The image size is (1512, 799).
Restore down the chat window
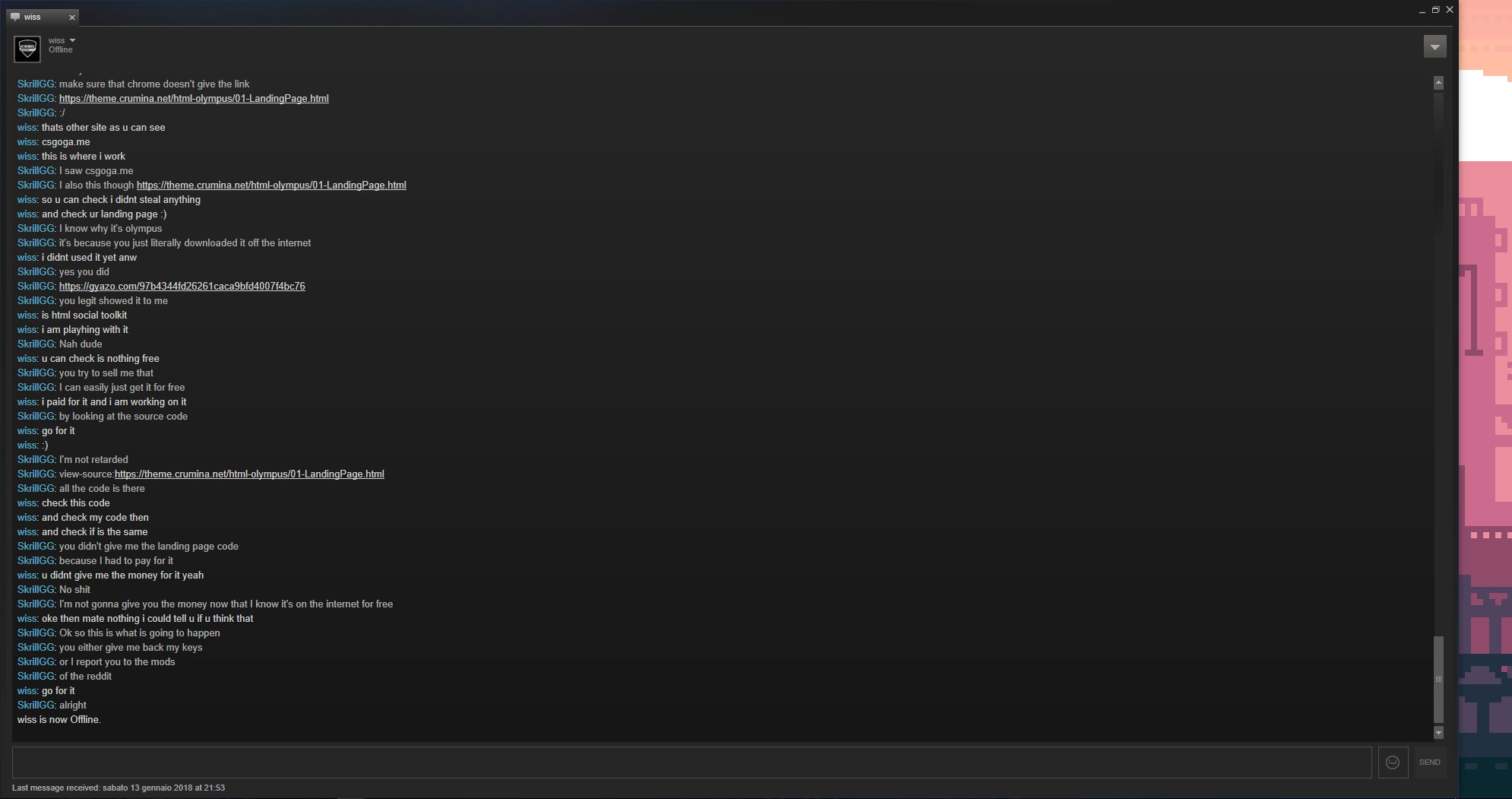[x=1435, y=10]
